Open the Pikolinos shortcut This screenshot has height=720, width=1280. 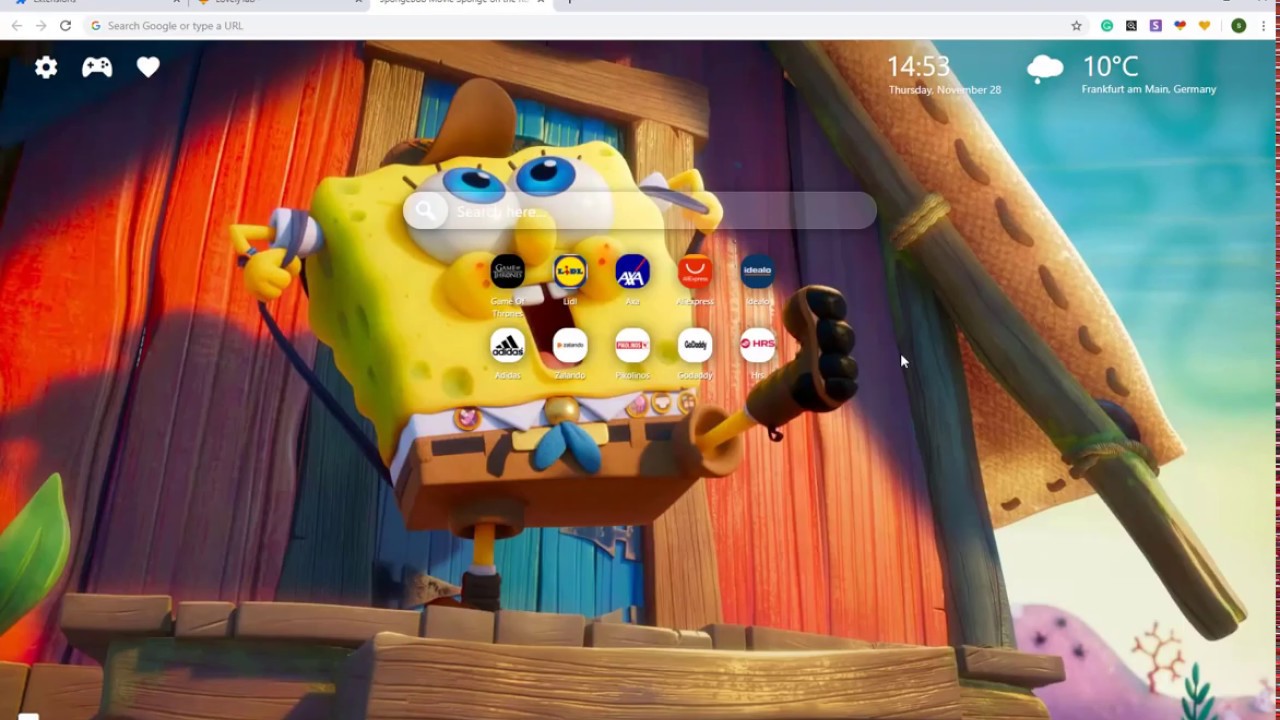632,345
